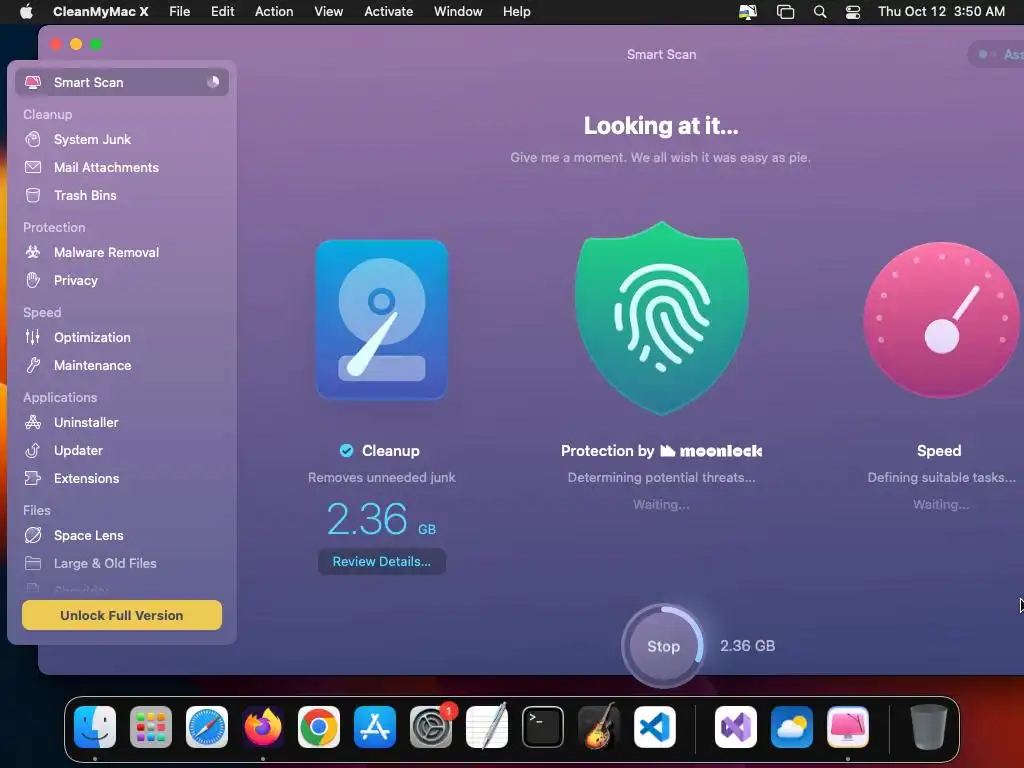
Task: Open Spotlight search in menu bar
Action: 820,12
